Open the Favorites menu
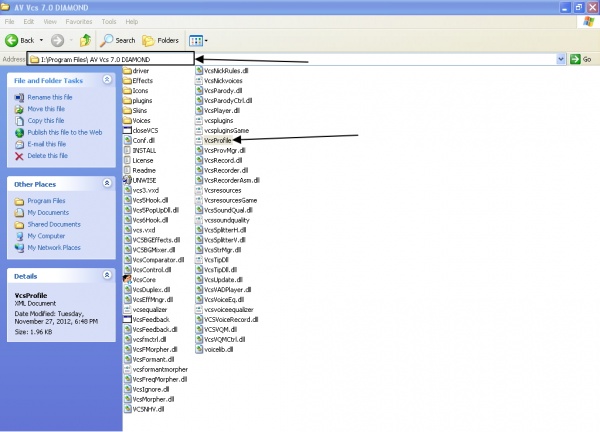The height and width of the screenshot is (432, 600). click(x=79, y=21)
